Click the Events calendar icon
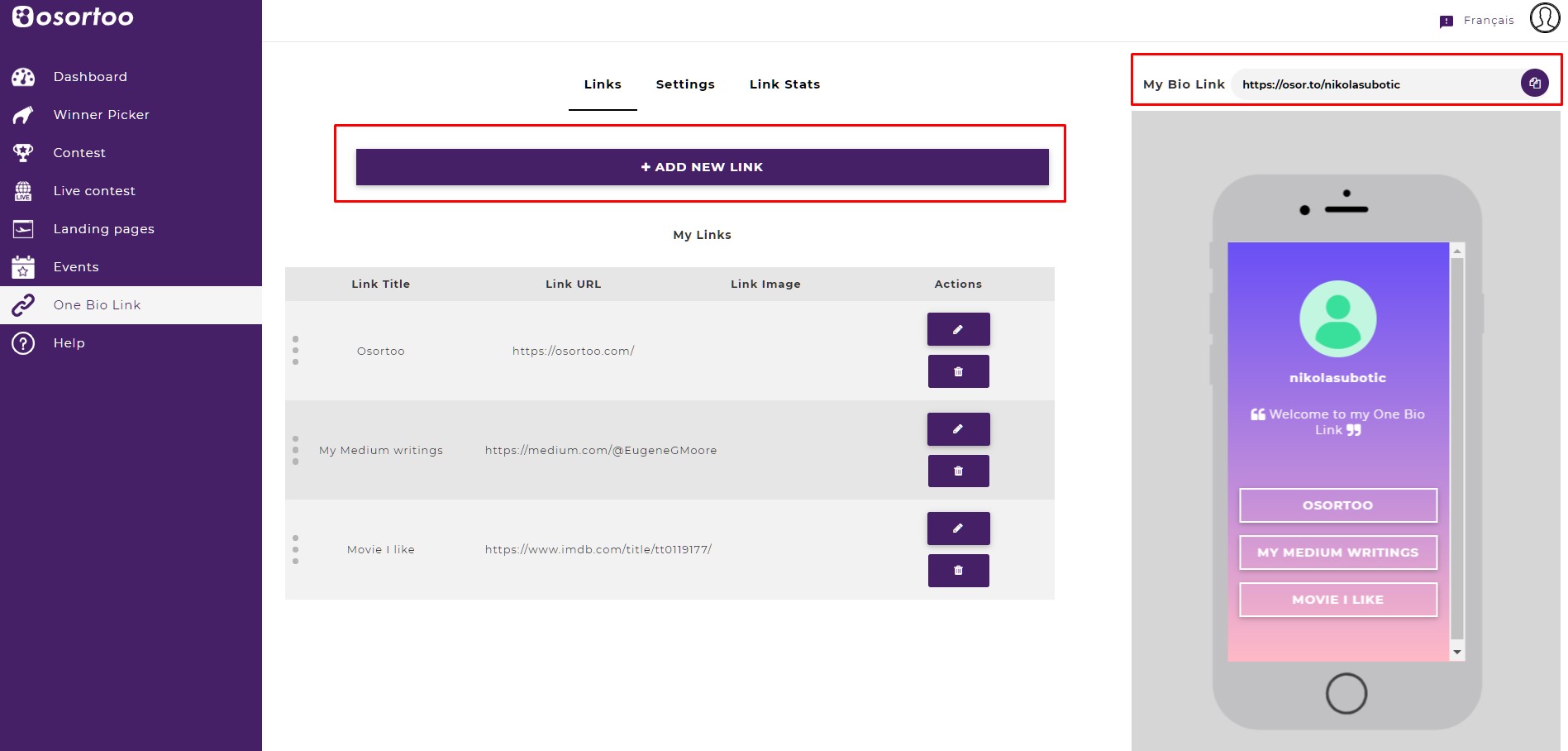Image resolution: width=1568 pixels, height=751 pixels. pyautogui.click(x=23, y=267)
